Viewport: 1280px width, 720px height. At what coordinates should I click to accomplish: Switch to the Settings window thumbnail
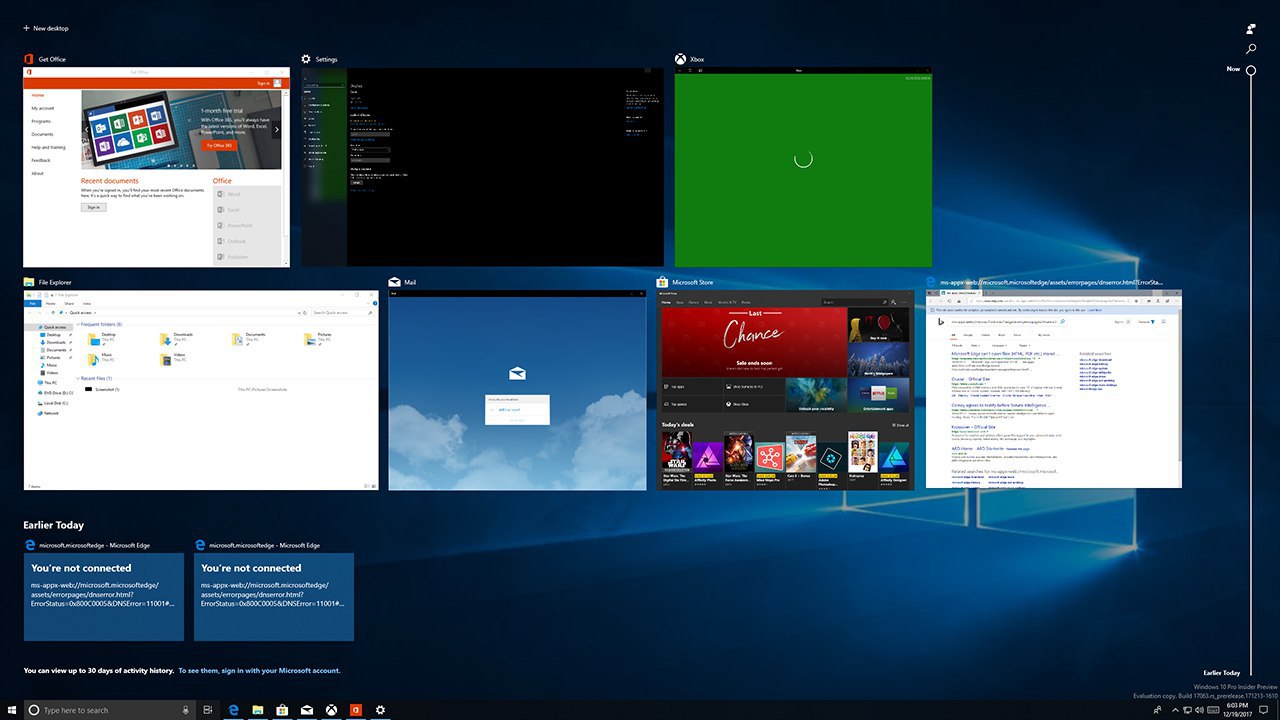point(483,167)
